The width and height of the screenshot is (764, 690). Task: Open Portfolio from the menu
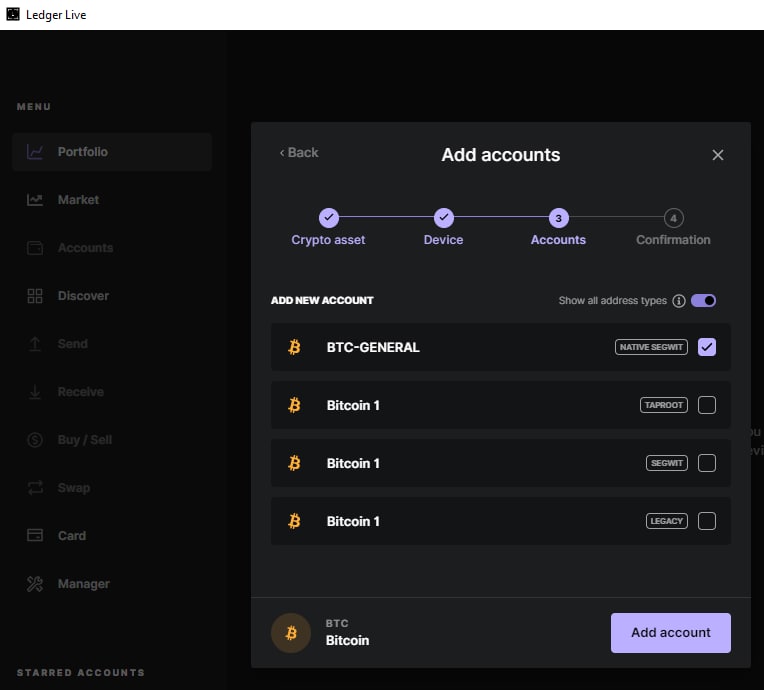point(112,152)
